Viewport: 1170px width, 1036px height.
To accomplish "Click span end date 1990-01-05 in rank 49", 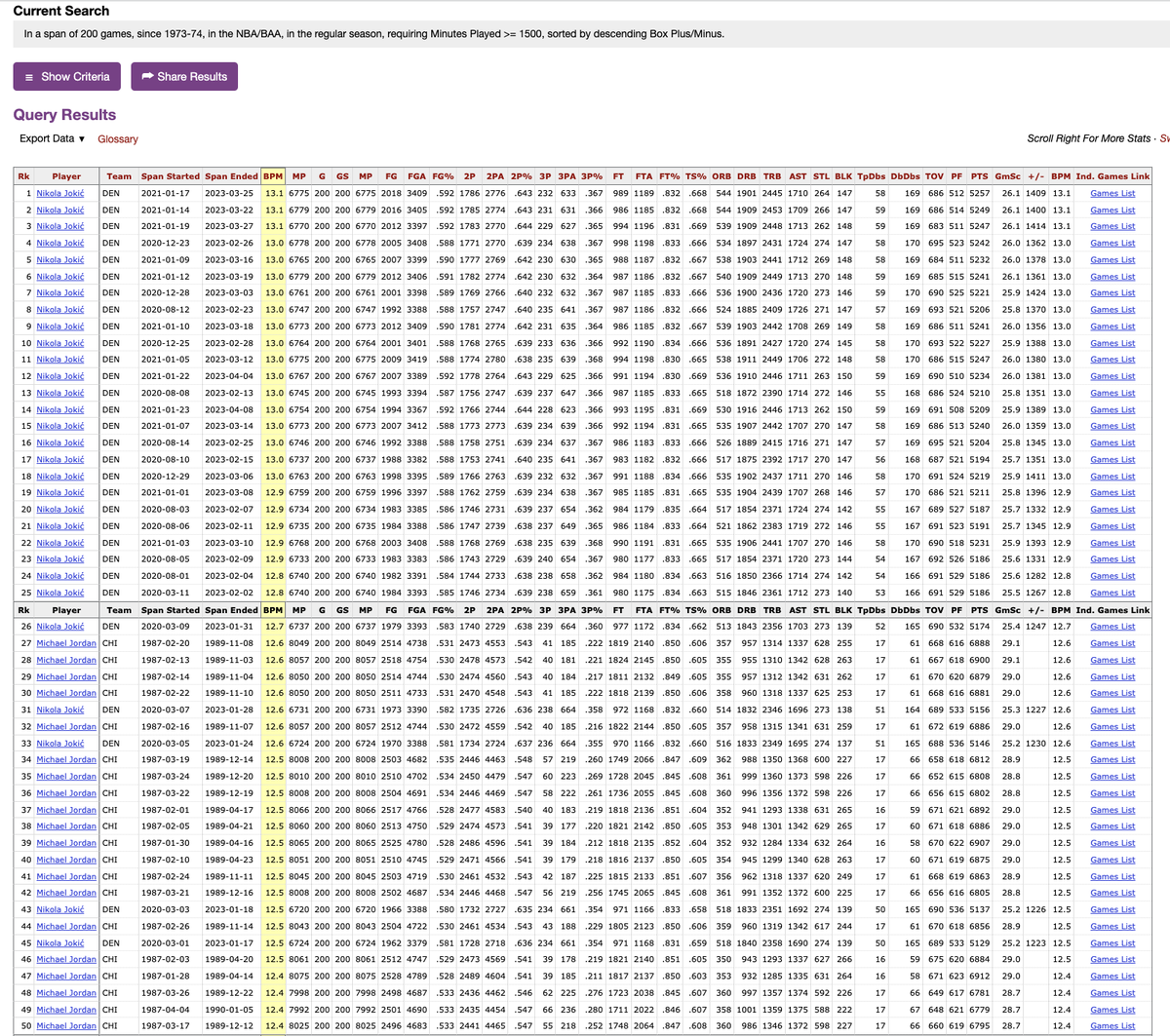I will click(229, 1010).
